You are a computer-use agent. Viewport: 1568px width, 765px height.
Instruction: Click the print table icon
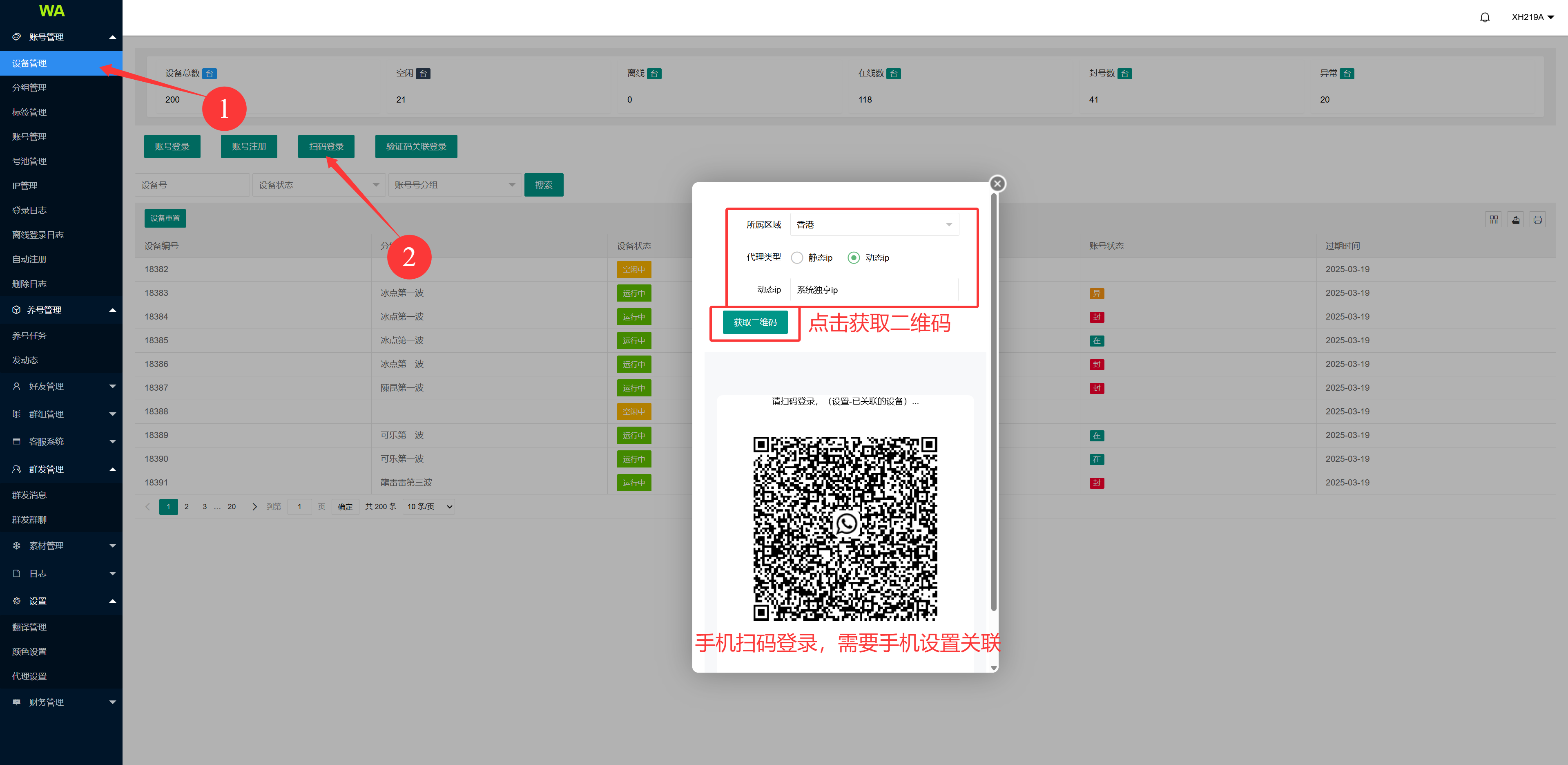1537,220
